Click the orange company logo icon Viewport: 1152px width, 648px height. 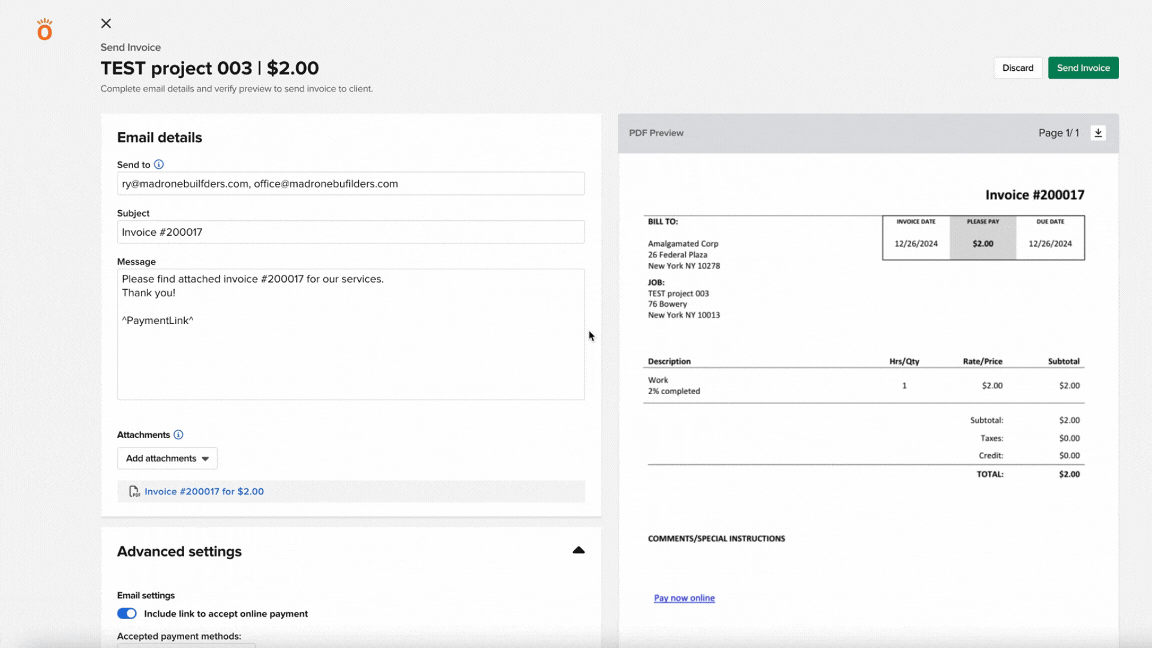pos(44,30)
